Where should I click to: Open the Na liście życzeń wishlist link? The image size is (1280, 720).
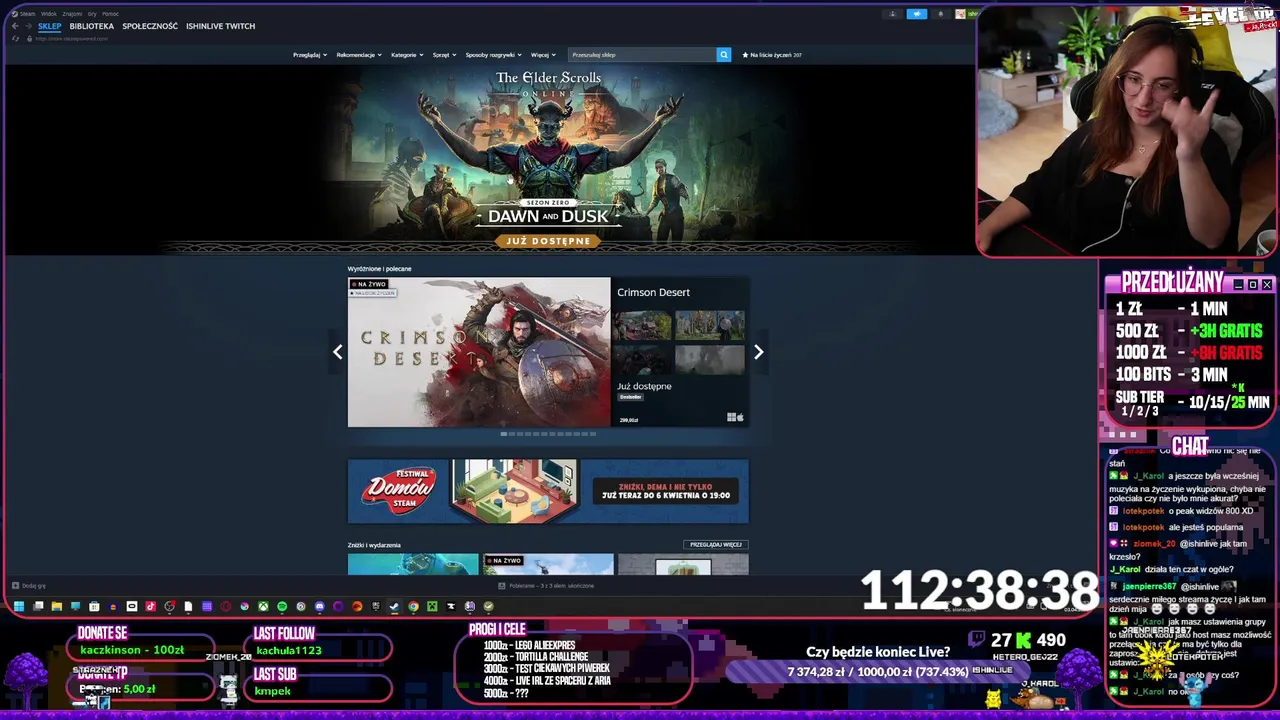[x=771, y=55]
